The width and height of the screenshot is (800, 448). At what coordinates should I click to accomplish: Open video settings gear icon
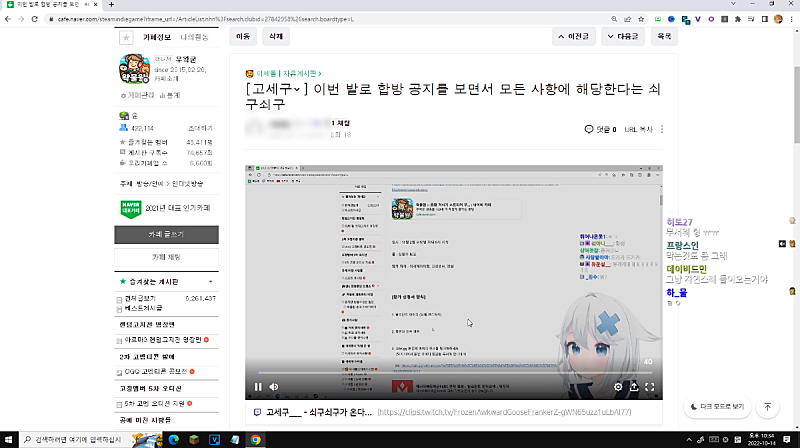click(x=618, y=386)
